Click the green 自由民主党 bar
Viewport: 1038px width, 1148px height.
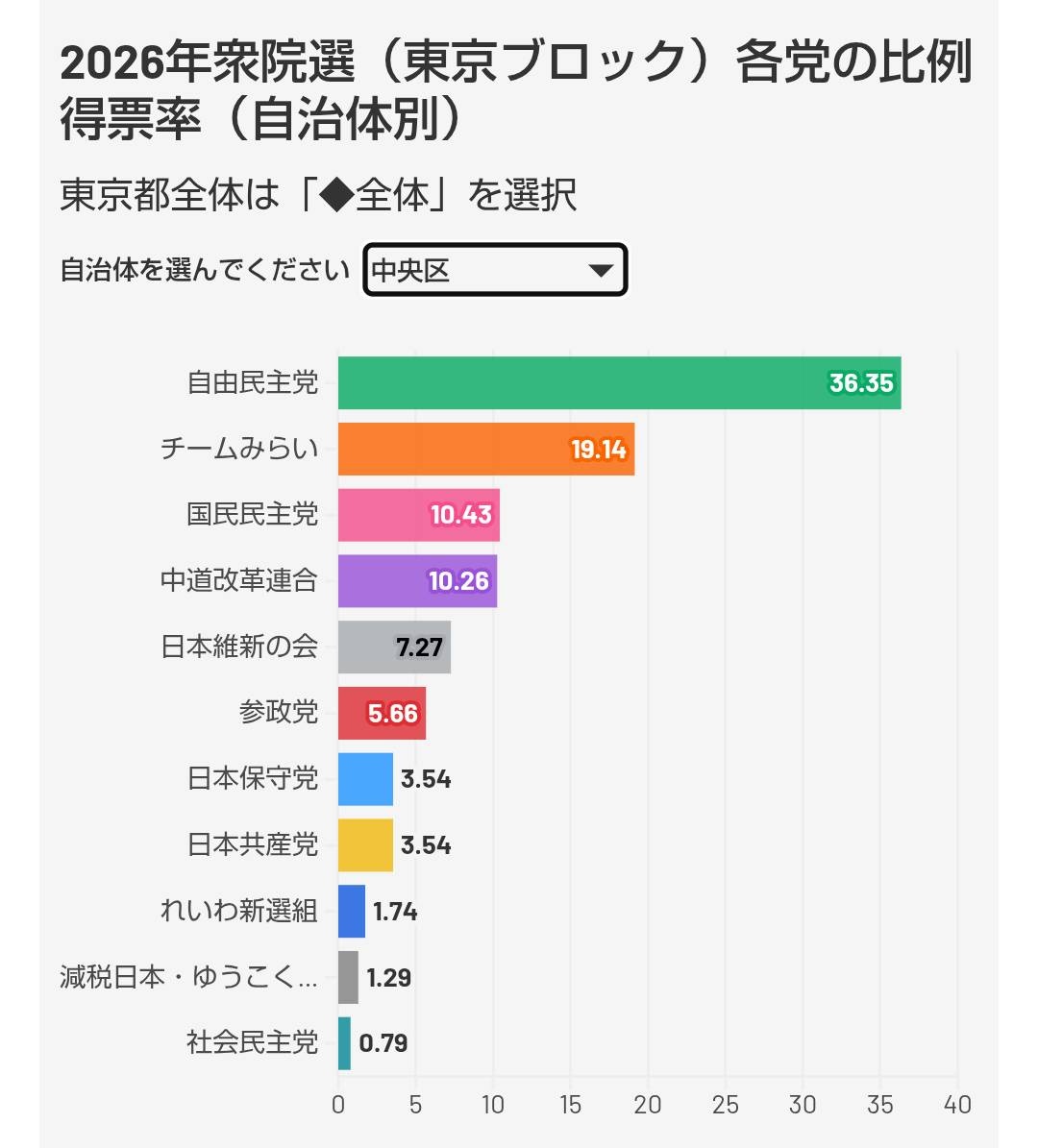coord(577,383)
